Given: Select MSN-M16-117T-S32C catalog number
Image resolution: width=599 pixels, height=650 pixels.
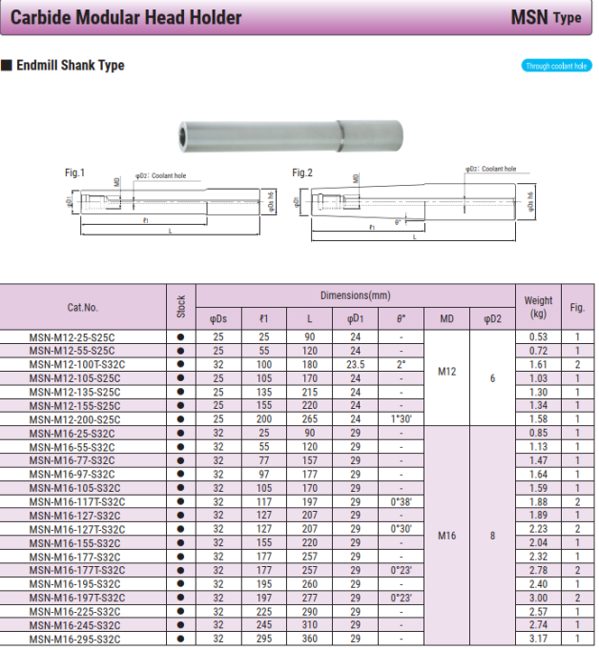Looking at the screenshot, I should (77, 502).
